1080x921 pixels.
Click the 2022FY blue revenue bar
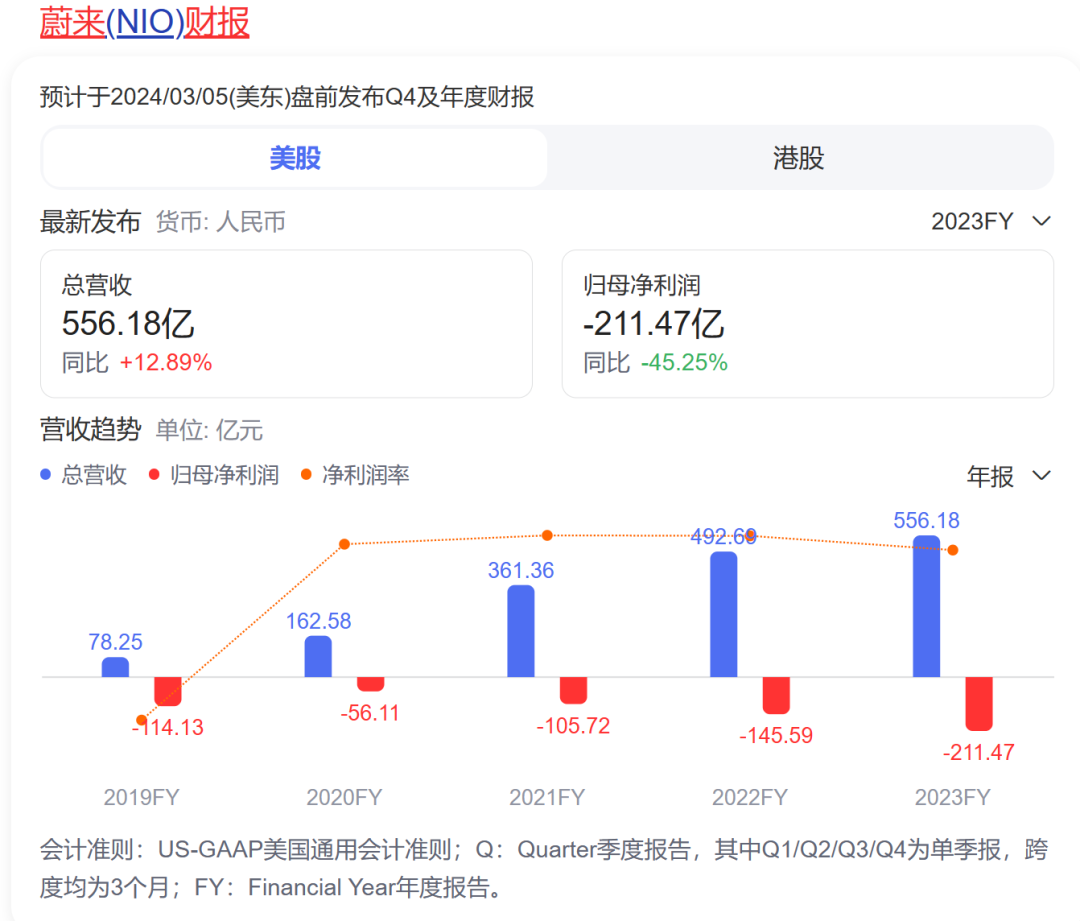coord(723,614)
